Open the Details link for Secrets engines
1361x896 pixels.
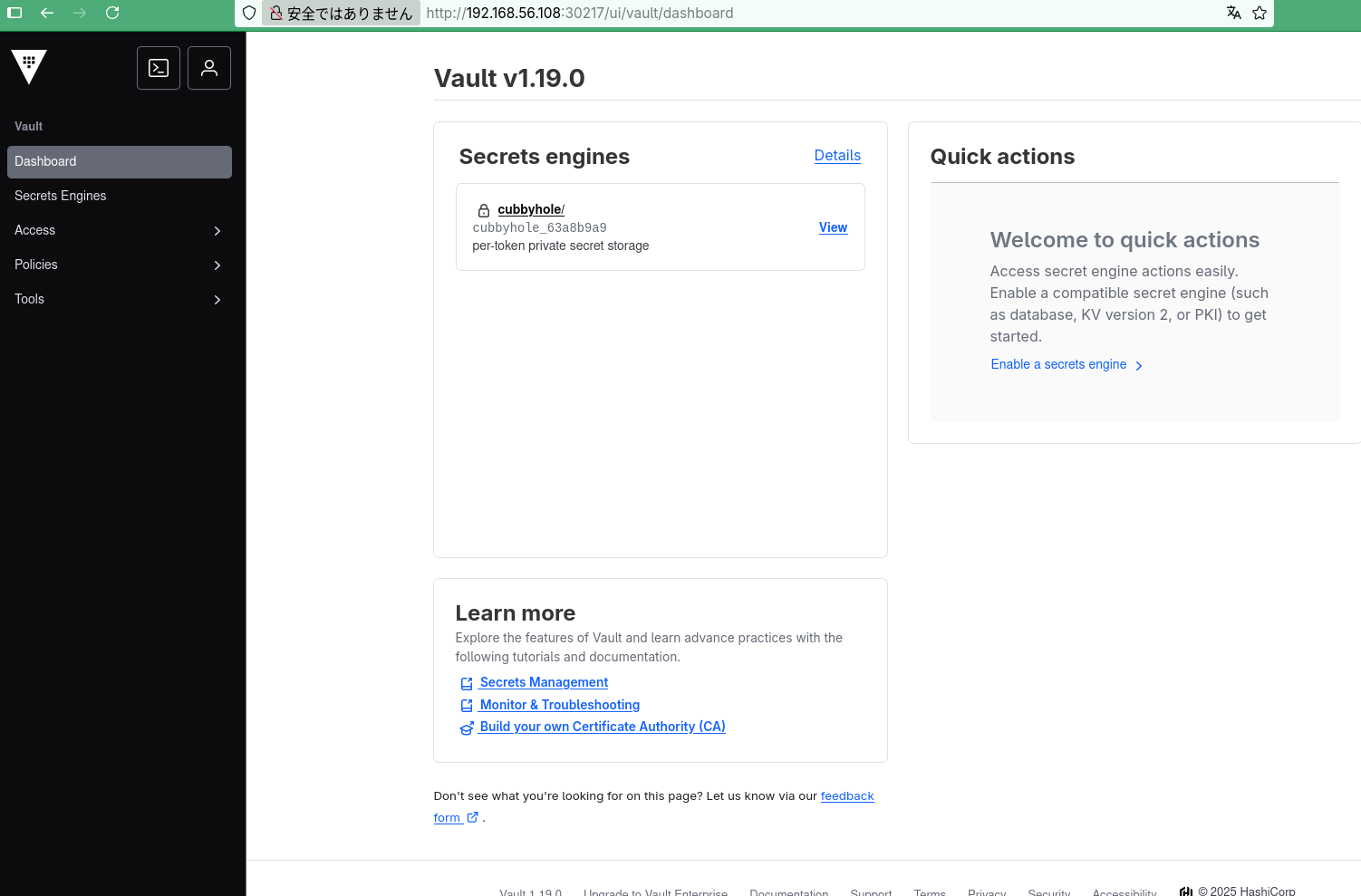tap(837, 155)
